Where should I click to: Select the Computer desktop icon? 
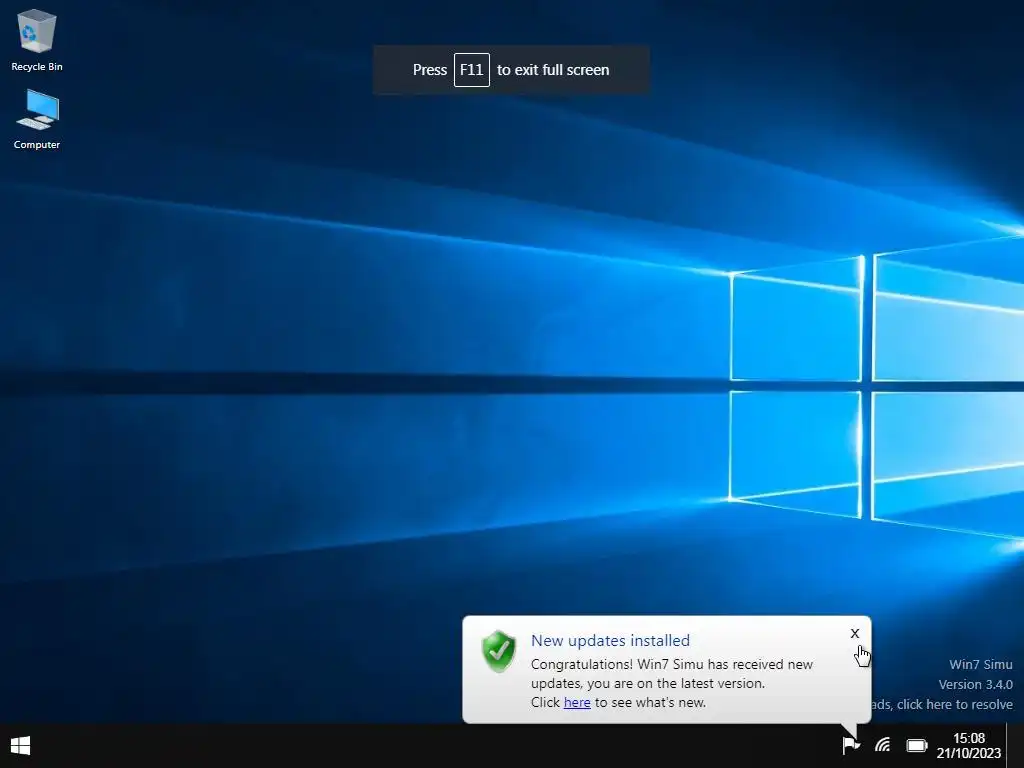[37, 120]
